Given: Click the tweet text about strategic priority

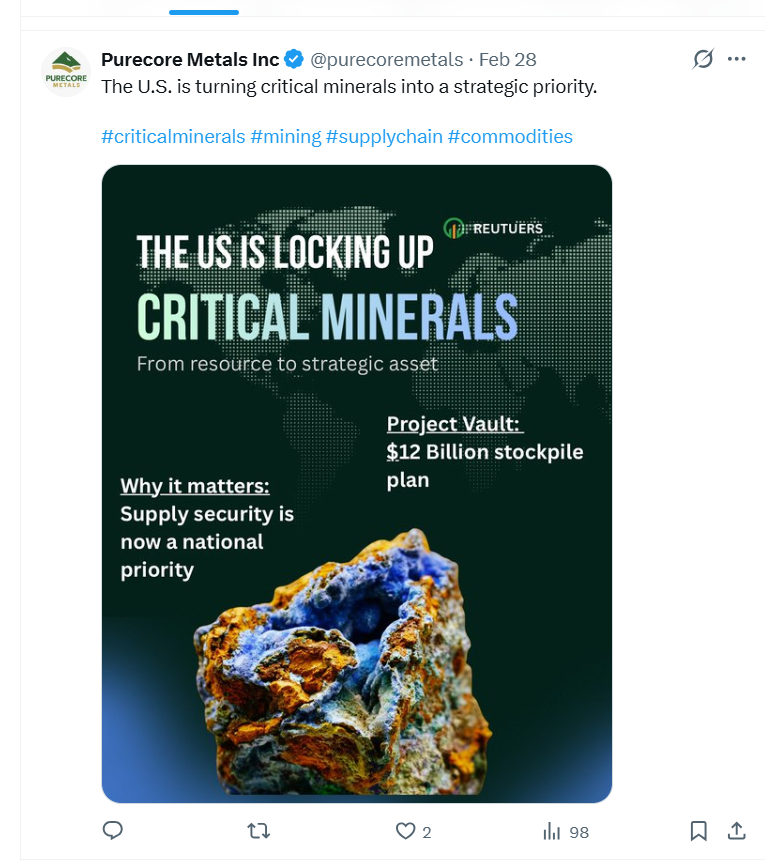Looking at the screenshot, I should coord(349,87).
